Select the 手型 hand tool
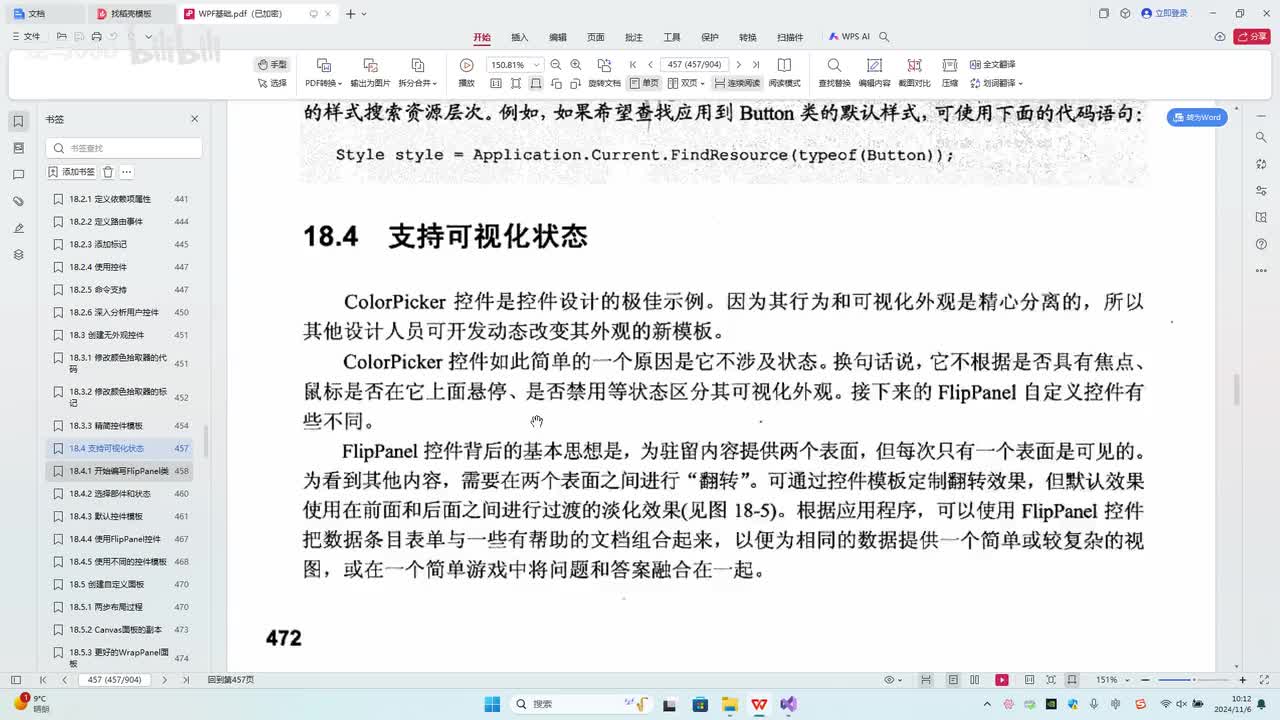The height and width of the screenshot is (720, 1280). click(272, 64)
